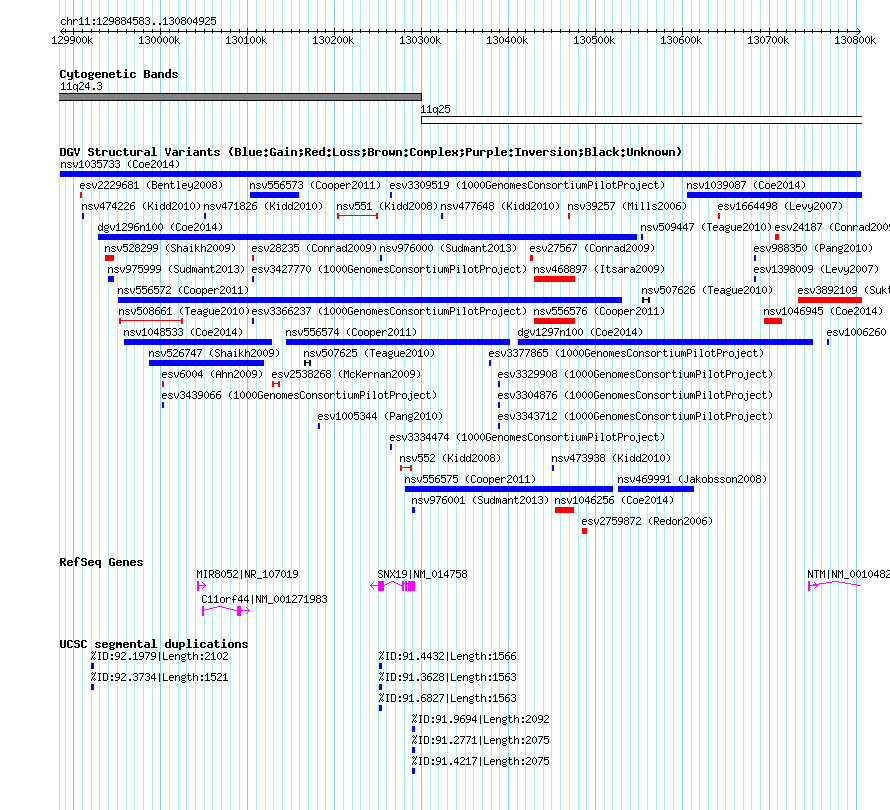Click the nsv1048533 (Coe2014) blue bar
Image resolution: width=890 pixels, height=810 pixels.
(198, 342)
